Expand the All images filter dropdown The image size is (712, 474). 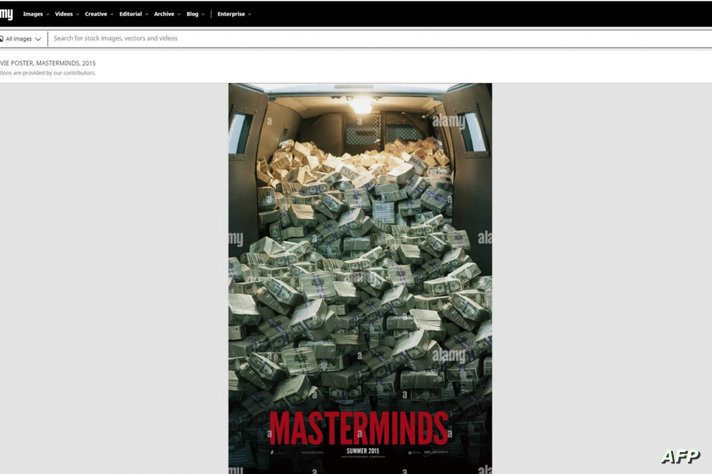(x=21, y=39)
